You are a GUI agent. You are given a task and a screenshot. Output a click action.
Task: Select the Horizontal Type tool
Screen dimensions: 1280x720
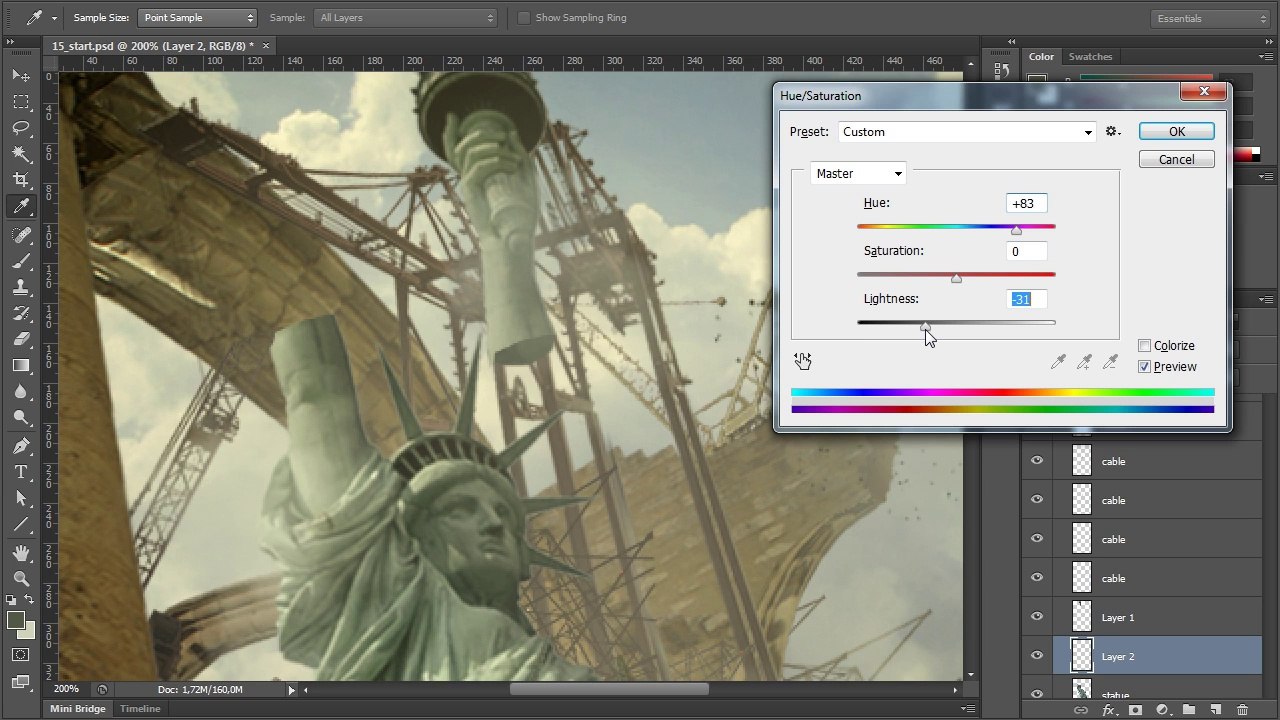21,472
